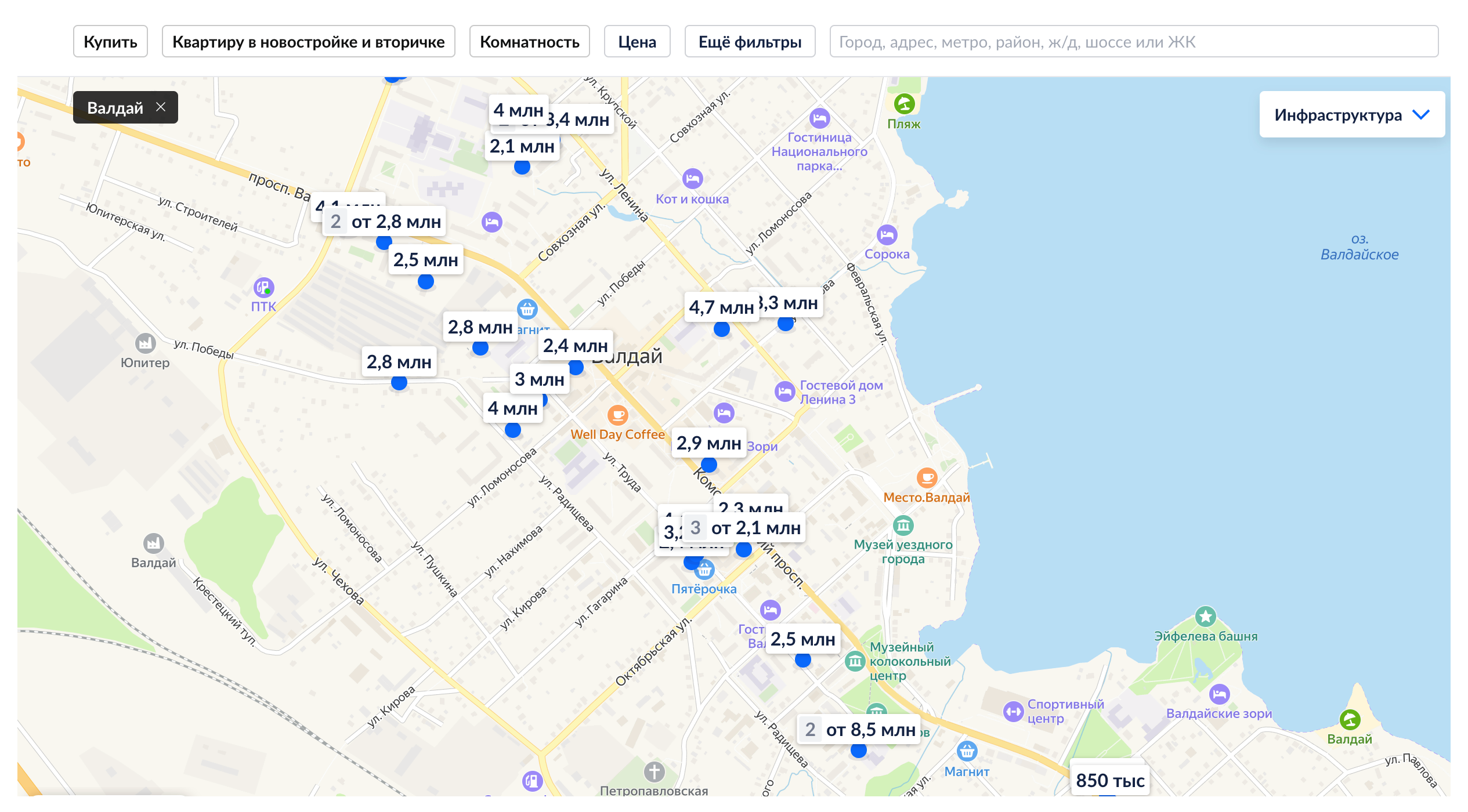Click the Место.Валдай cafe icon
The height and width of the screenshot is (812, 1468).
point(927,478)
